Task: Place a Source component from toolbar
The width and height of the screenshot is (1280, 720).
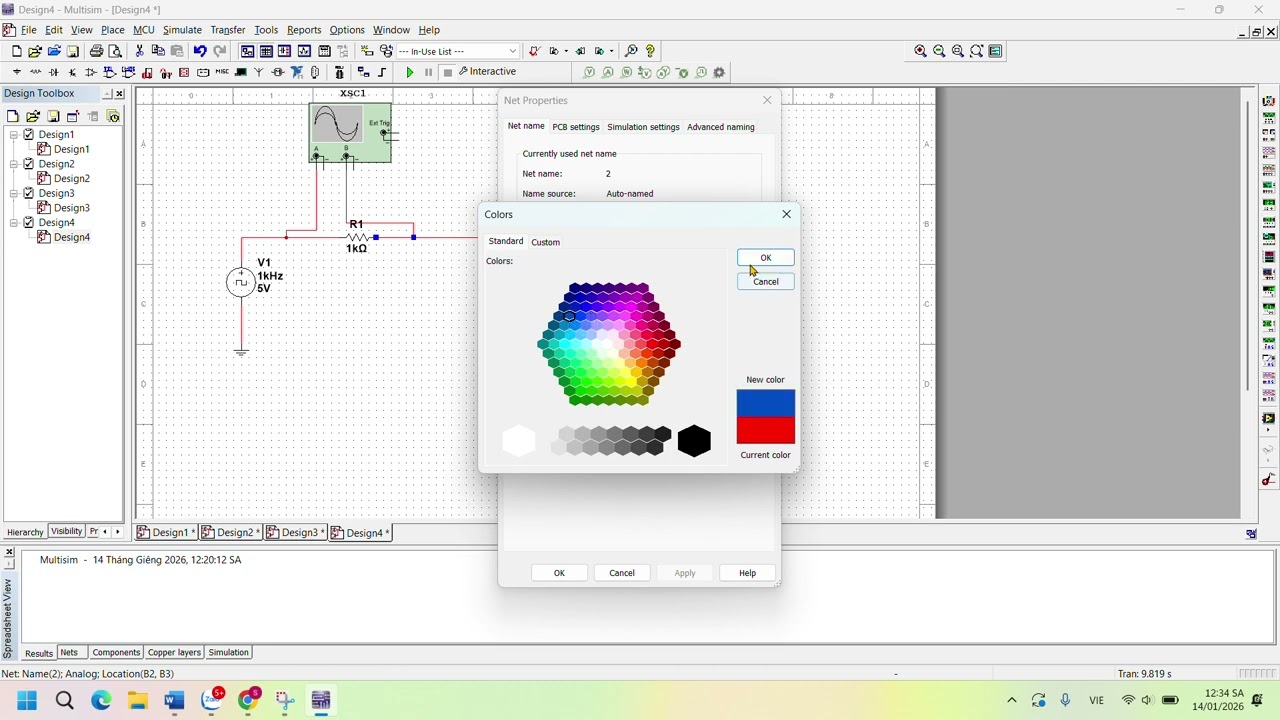Action: tap(17, 72)
